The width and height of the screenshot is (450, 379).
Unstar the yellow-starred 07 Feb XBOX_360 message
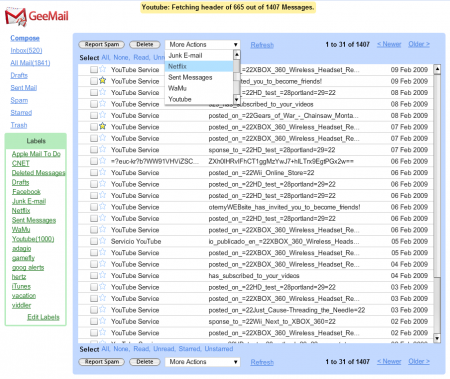tap(103, 126)
